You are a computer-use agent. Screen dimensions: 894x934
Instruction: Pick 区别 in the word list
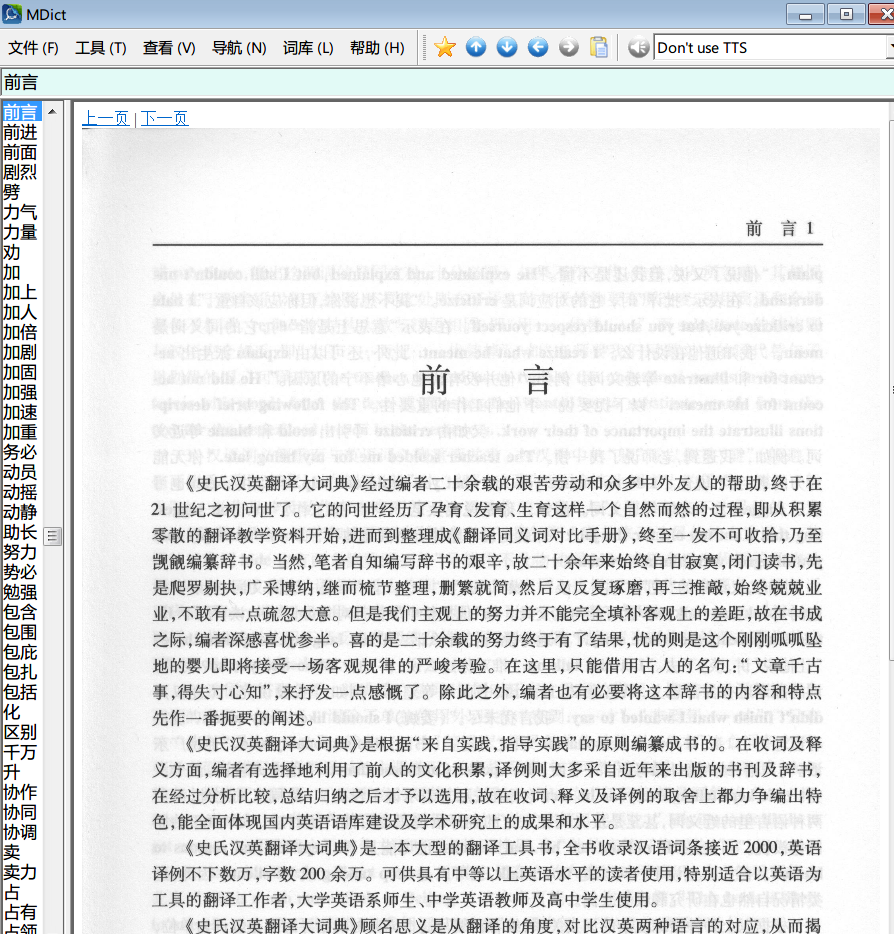point(20,731)
